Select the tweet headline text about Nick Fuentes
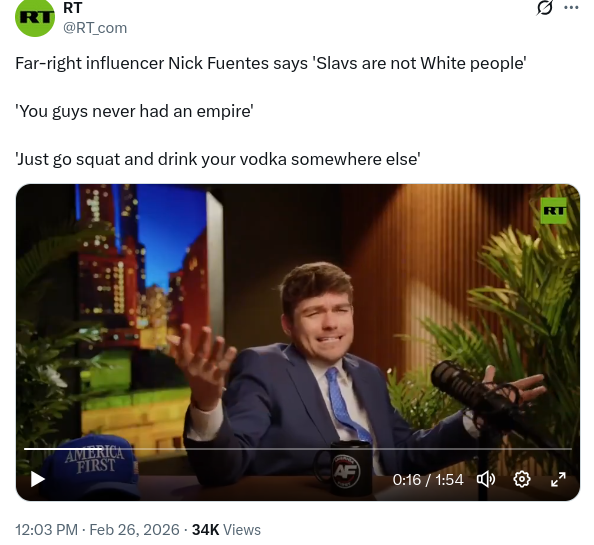The height and width of the screenshot is (545, 594). pos(270,63)
